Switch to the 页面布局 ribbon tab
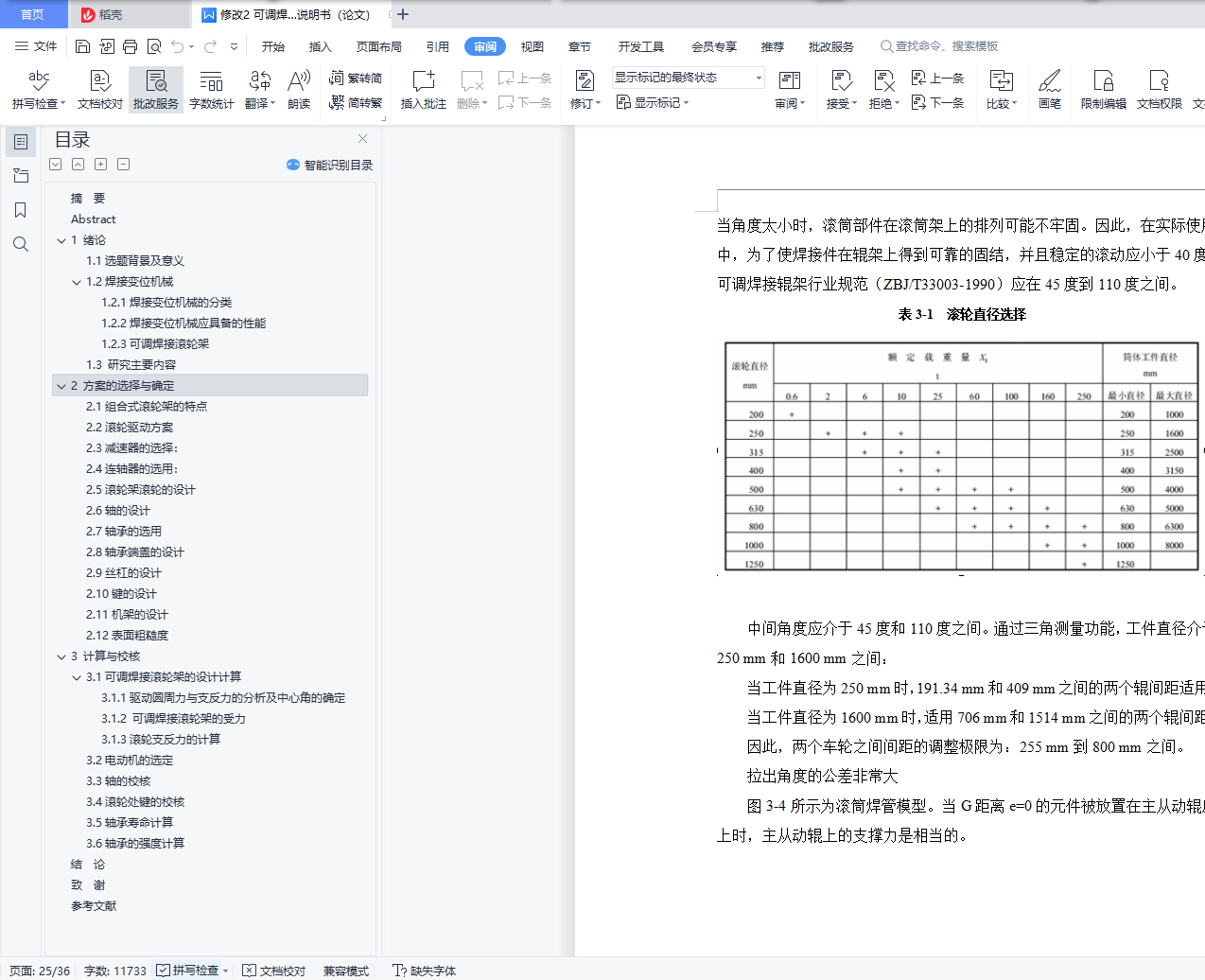Viewport: 1205px width, 980px height. pos(379,46)
